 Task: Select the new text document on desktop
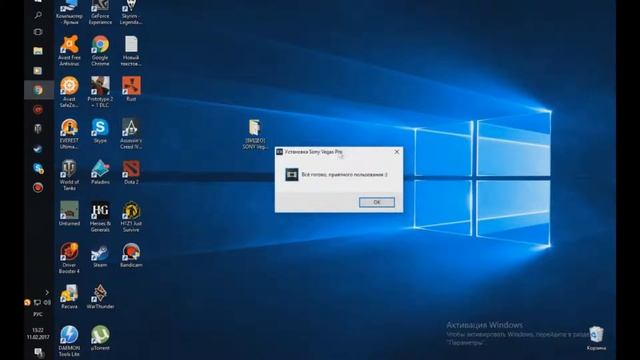pos(131,51)
